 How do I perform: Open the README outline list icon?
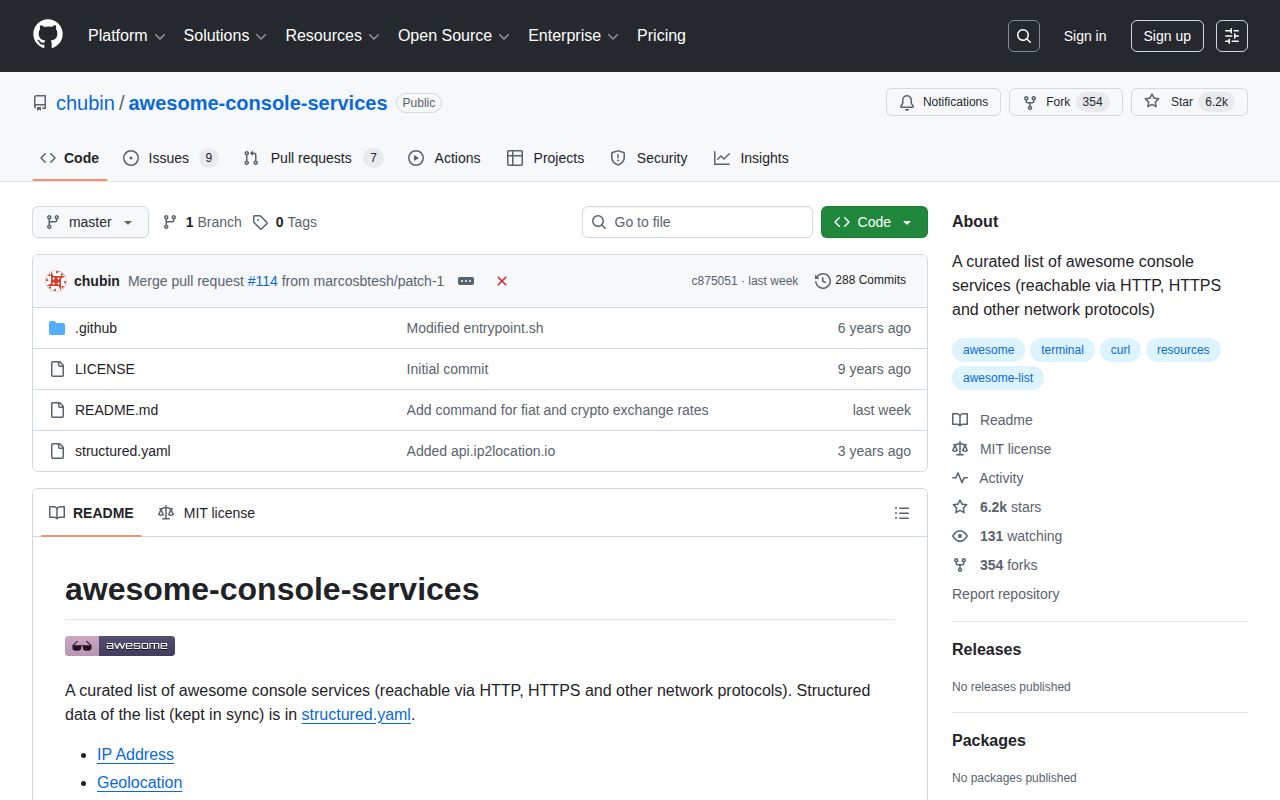click(x=901, y=512)
